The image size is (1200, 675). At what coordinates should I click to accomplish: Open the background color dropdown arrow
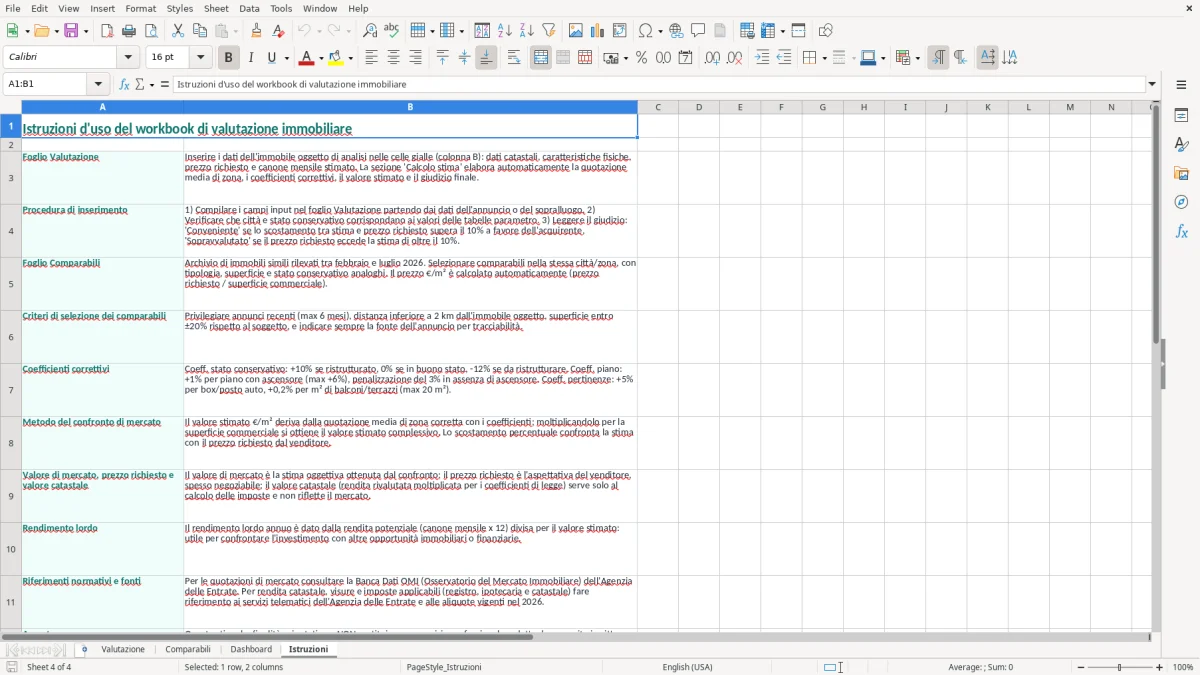pos(351,58)
